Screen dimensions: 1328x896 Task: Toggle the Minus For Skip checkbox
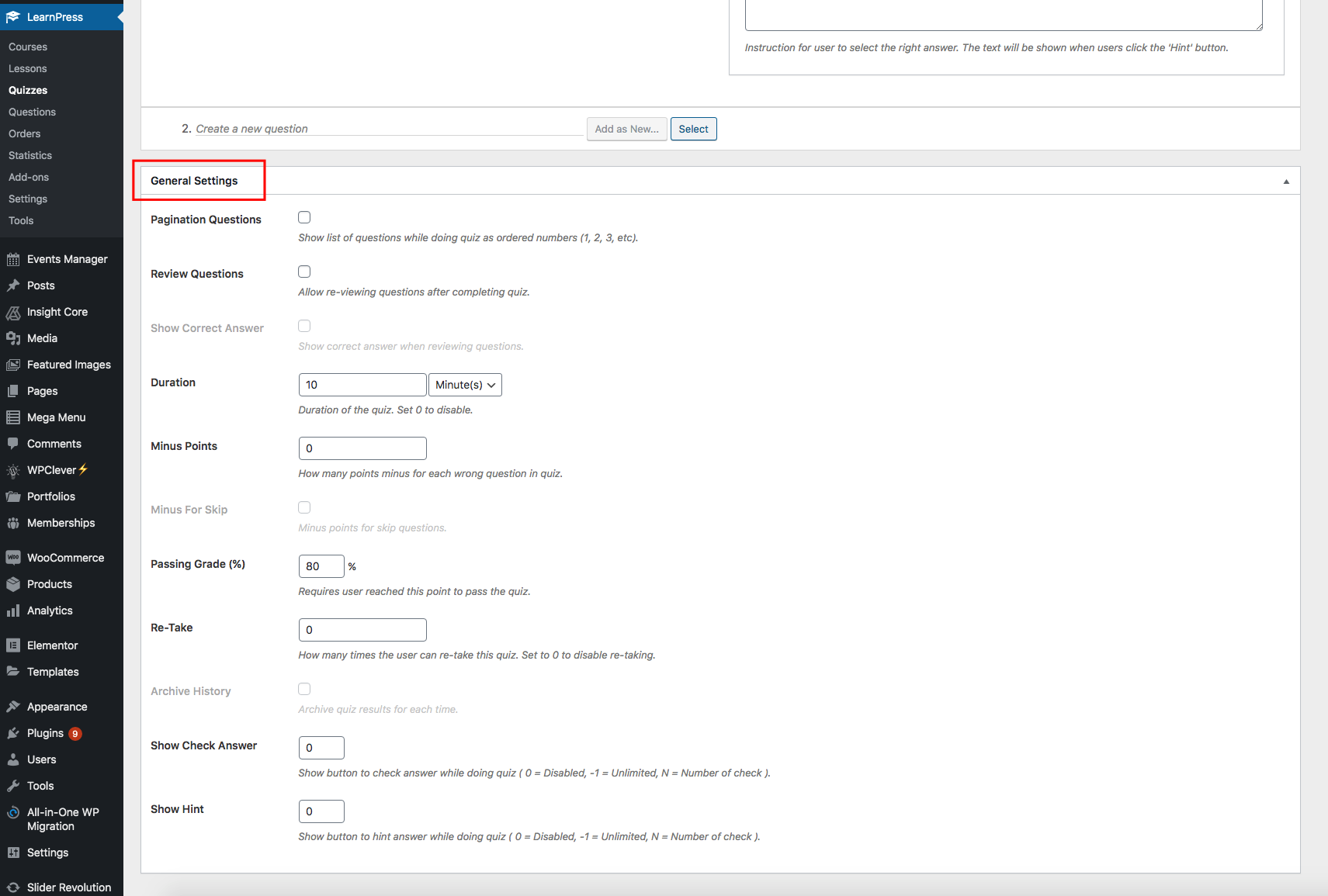click(304, 507)
